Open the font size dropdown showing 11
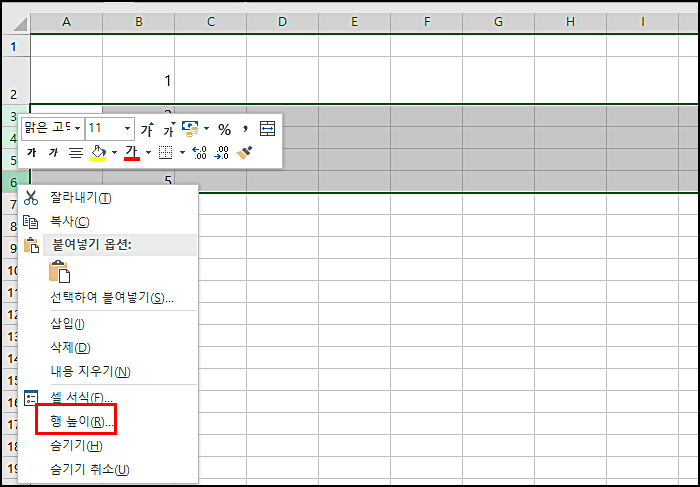The height and width of the screenshot is (487, 700). (127, 129)
